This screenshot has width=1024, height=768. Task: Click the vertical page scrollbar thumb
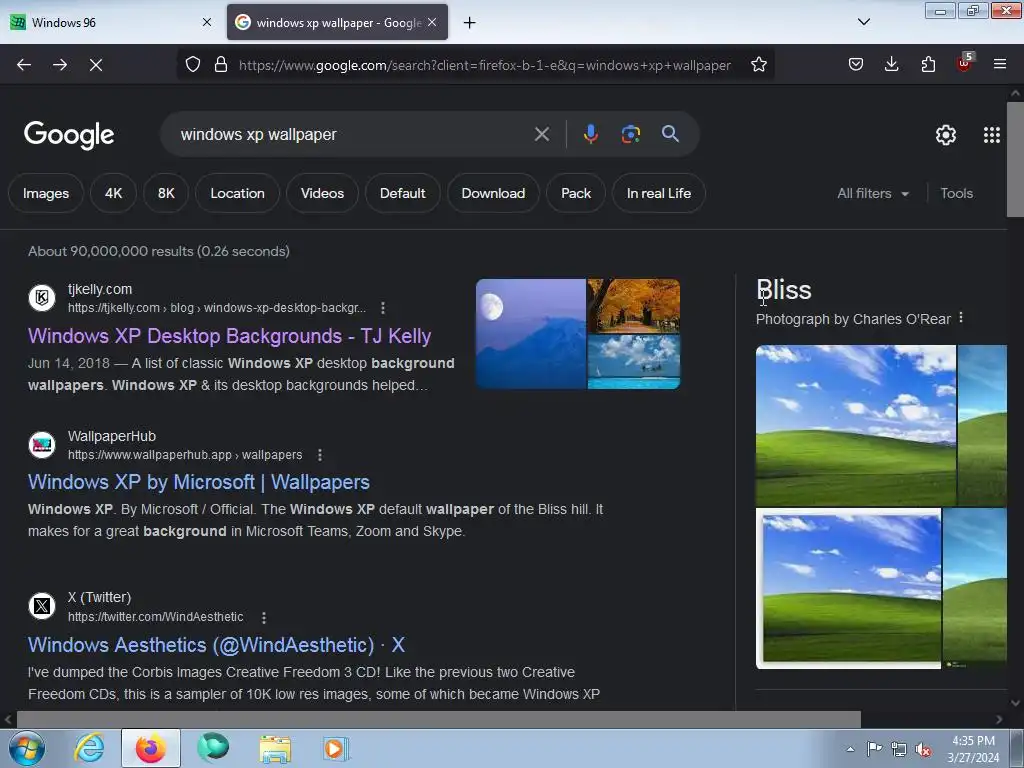coord(1015,159)
